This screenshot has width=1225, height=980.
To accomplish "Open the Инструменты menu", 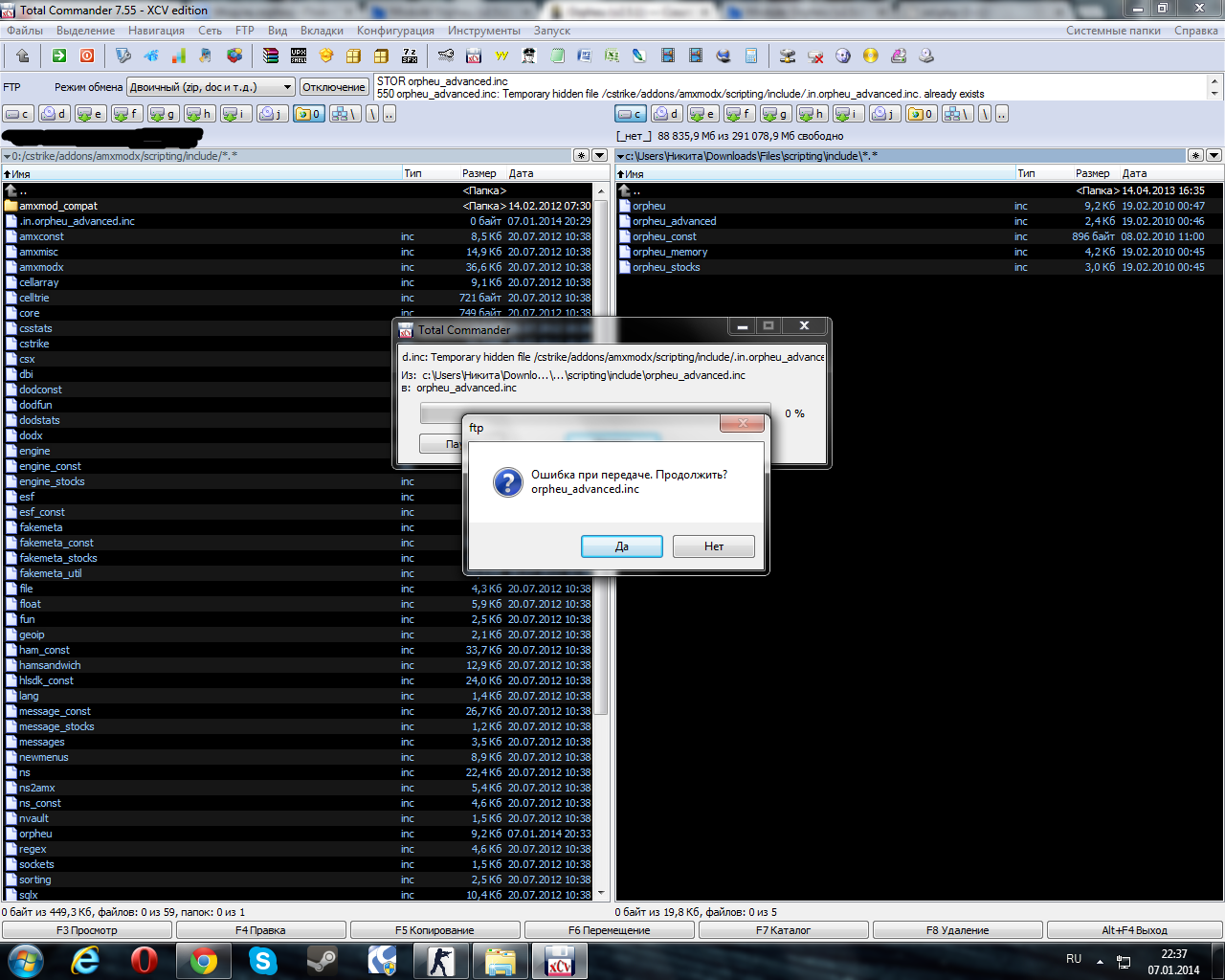I will 484,31.
